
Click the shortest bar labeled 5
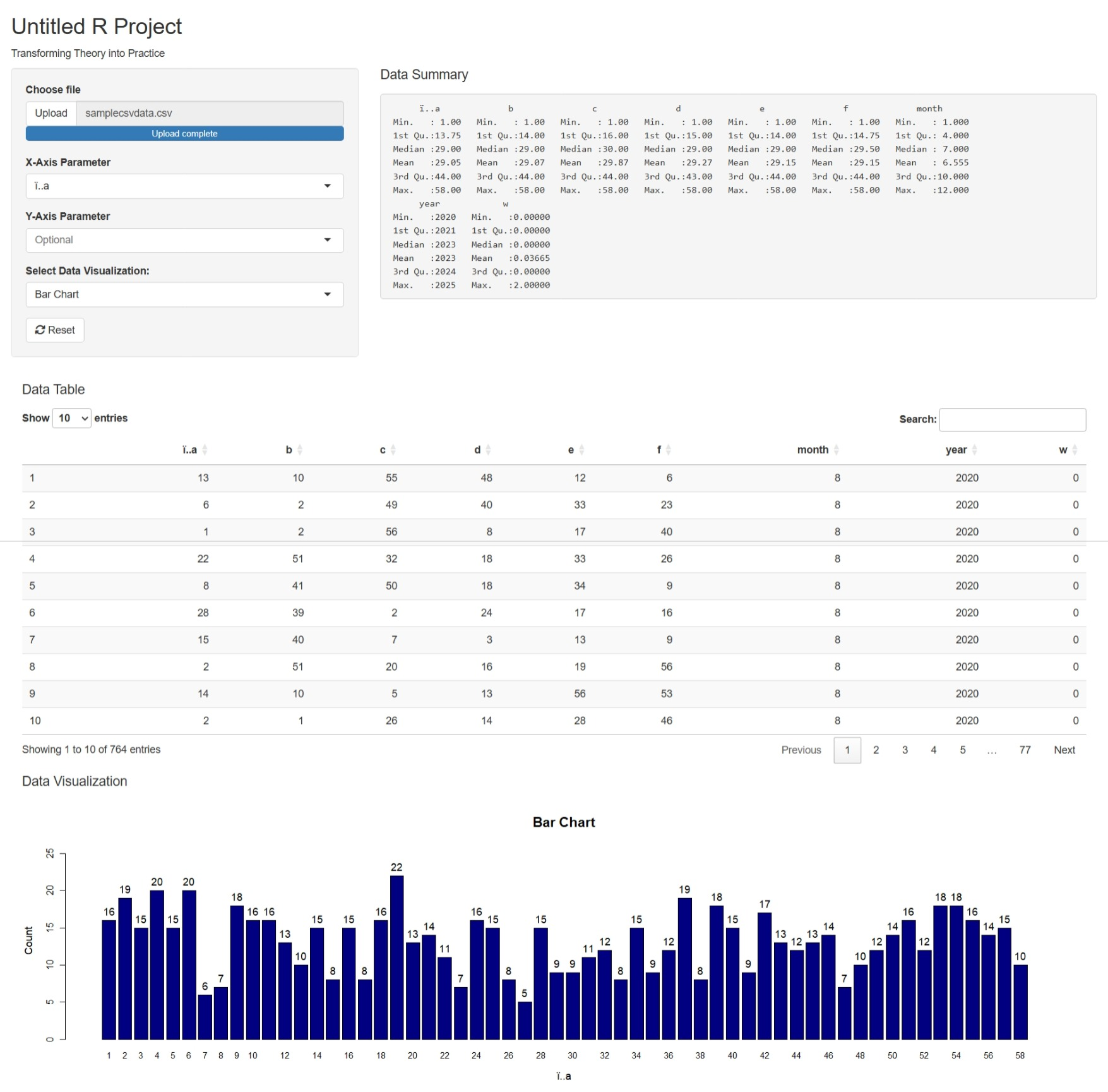(x=525, y=1021)
